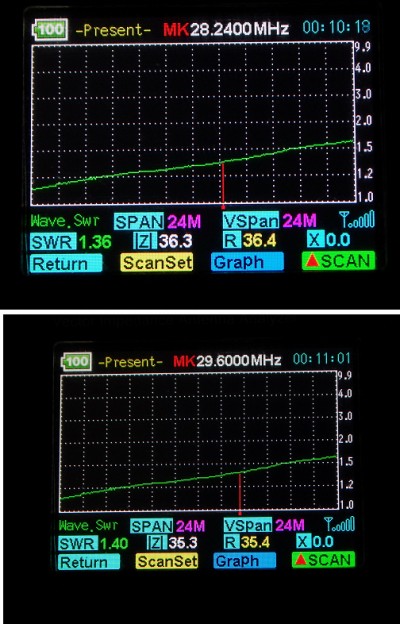Tap Return on the bottom screen

click(89, 562)
